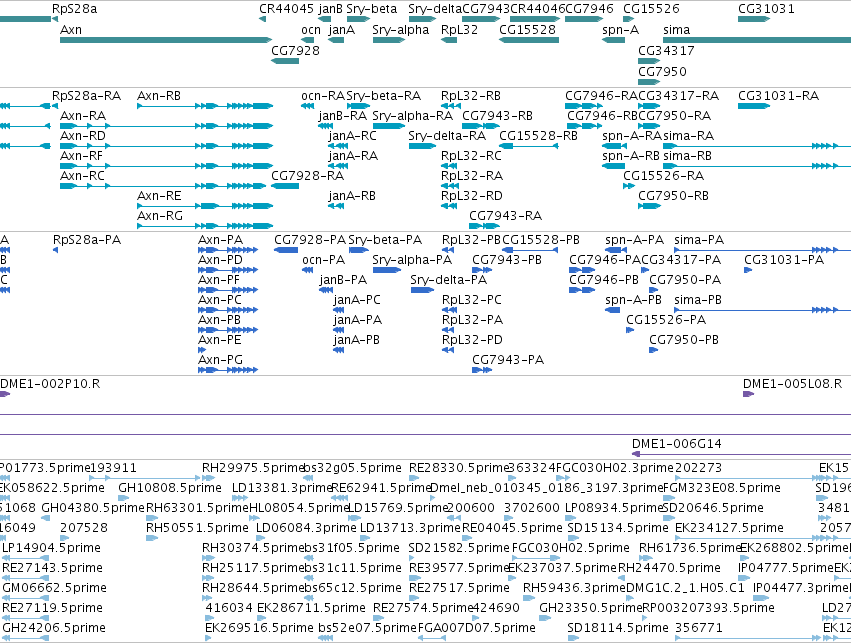Click BAC clone DME1-006G14
This screenshot has width=851, height=643.
coord(741,454)
